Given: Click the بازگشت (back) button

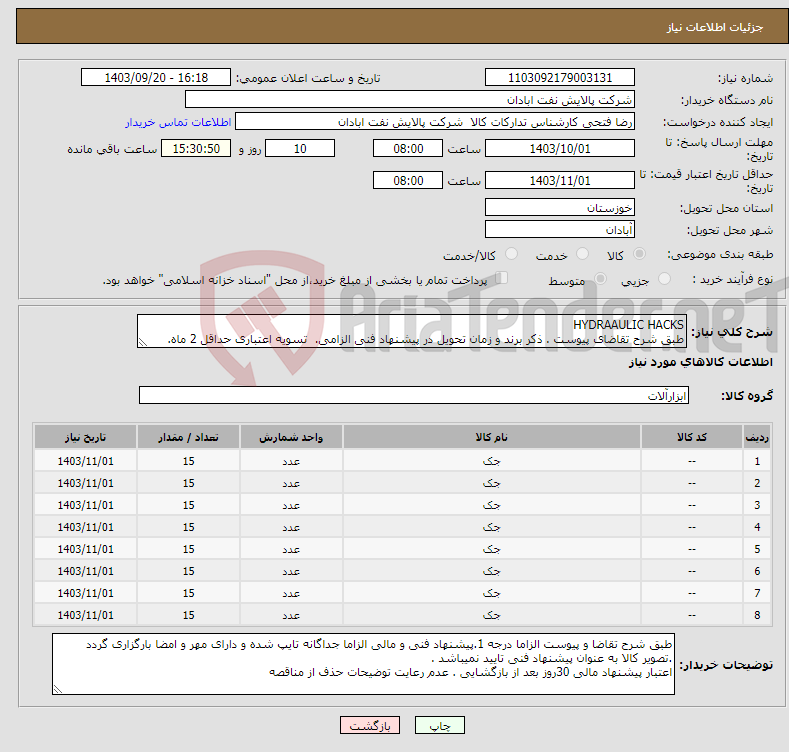Looking at the screenshot, I should (370, 725).
